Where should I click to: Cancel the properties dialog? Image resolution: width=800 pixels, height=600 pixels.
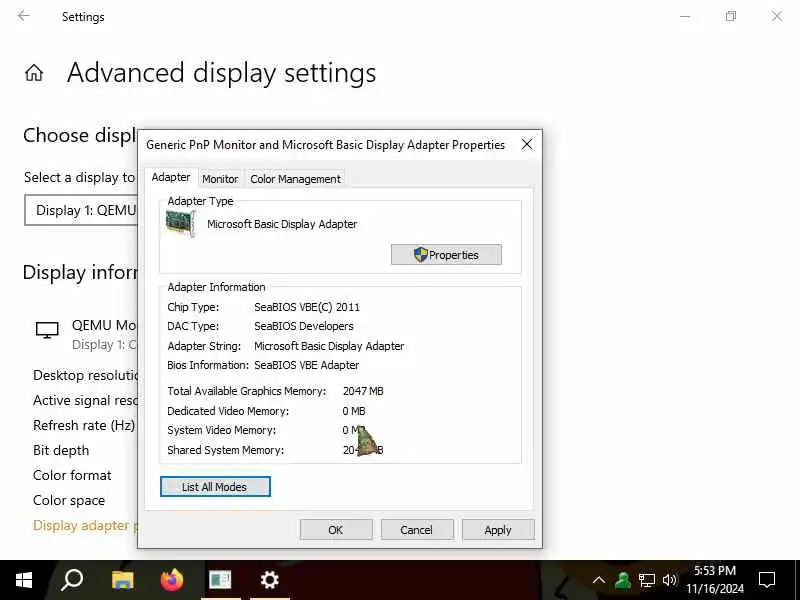[x=417, y=530]
